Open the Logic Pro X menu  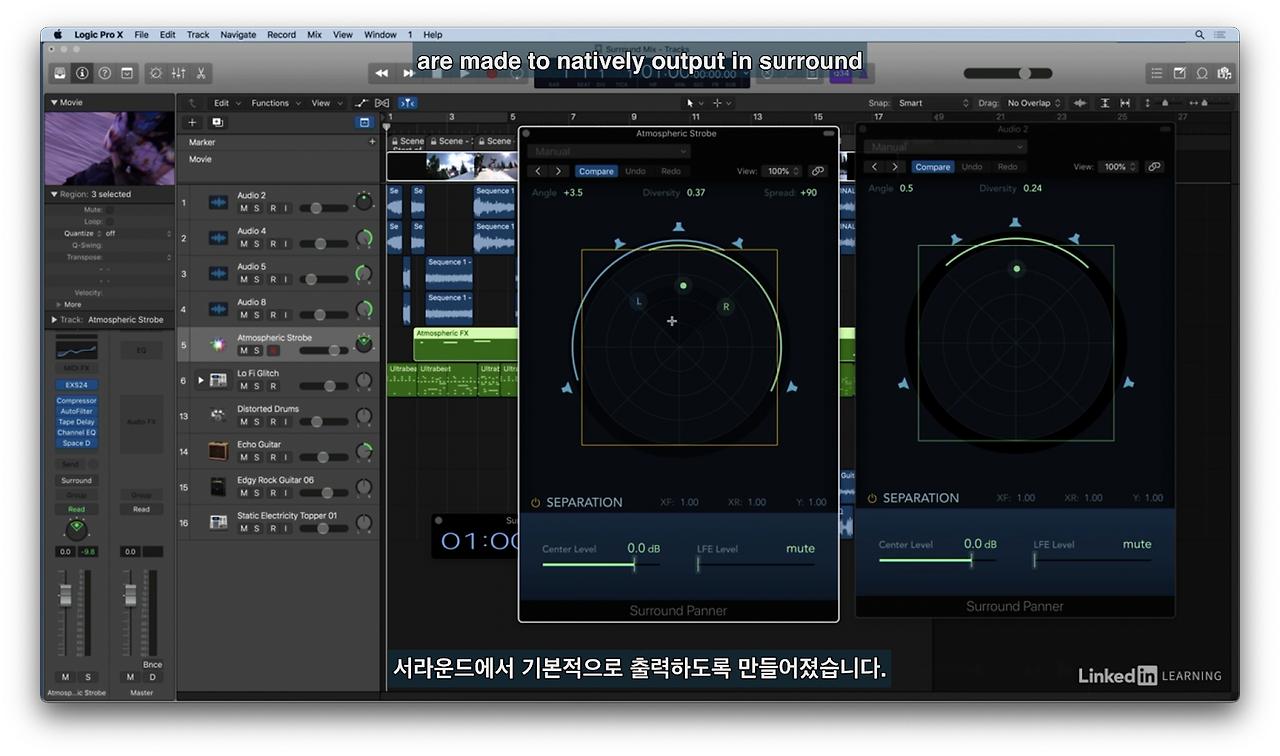98,35
